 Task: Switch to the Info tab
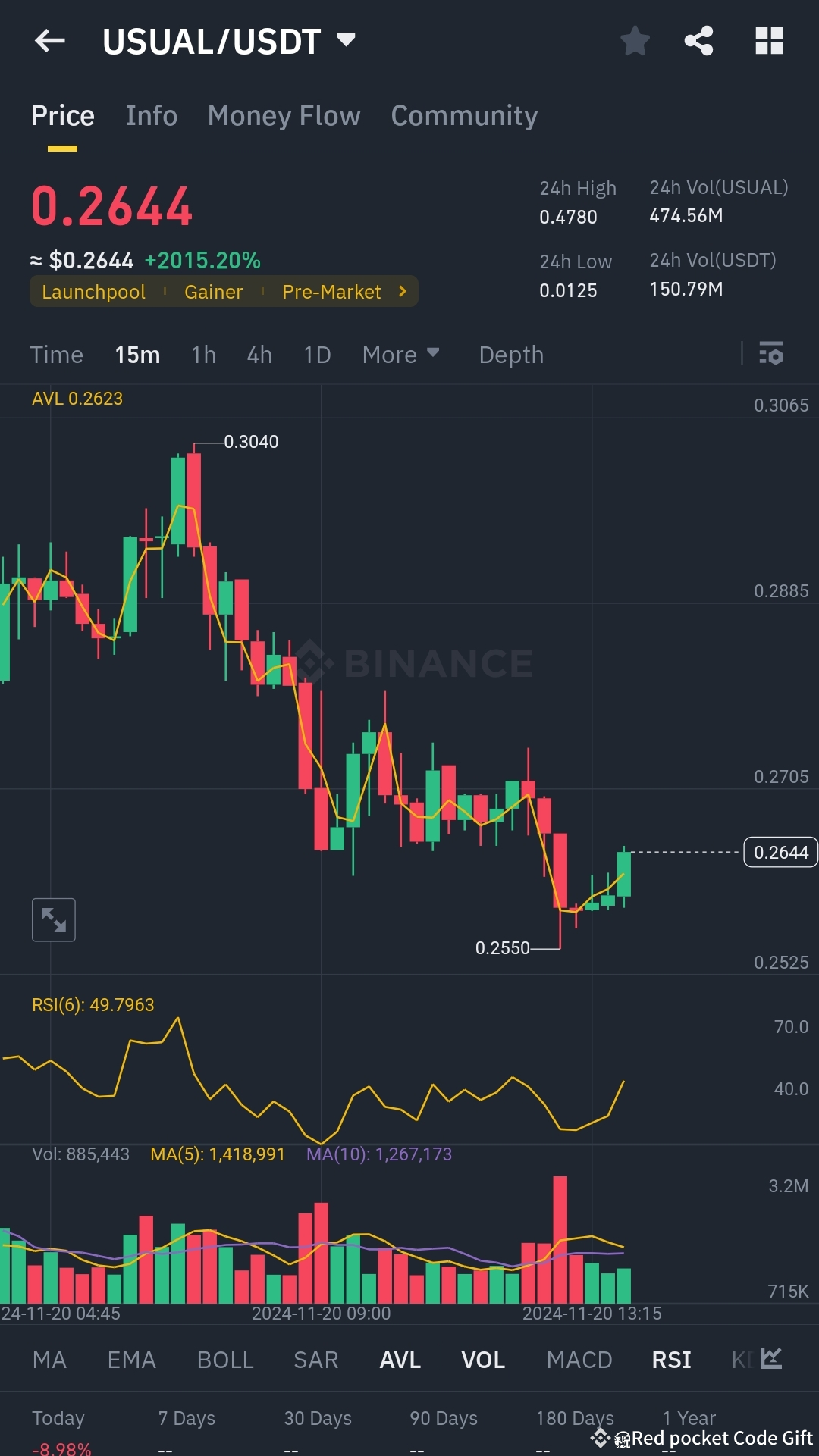152,116
